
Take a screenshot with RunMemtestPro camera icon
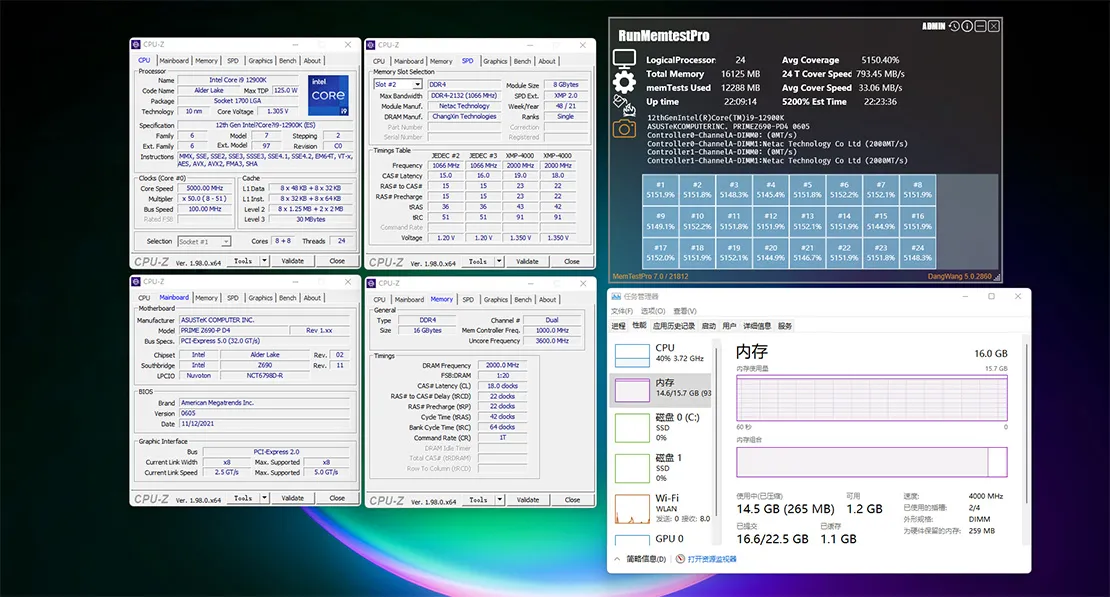tap(624, 129)
